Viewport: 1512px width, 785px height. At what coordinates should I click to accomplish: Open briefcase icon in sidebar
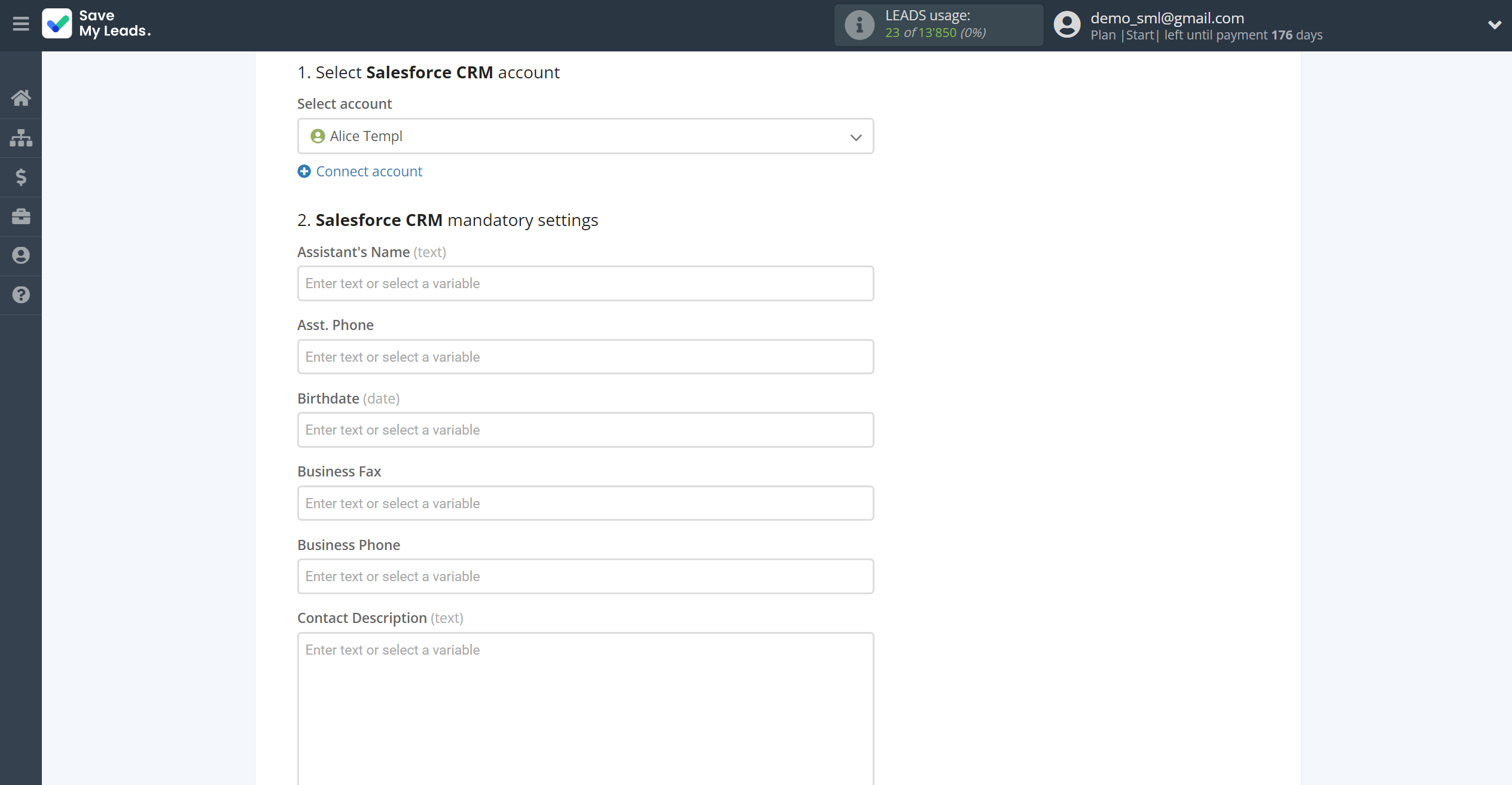tap(21, 216)
